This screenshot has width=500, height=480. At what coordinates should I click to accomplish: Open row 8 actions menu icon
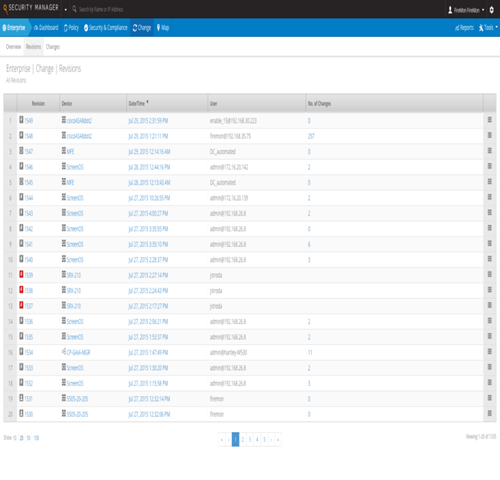tap(490, 228)
